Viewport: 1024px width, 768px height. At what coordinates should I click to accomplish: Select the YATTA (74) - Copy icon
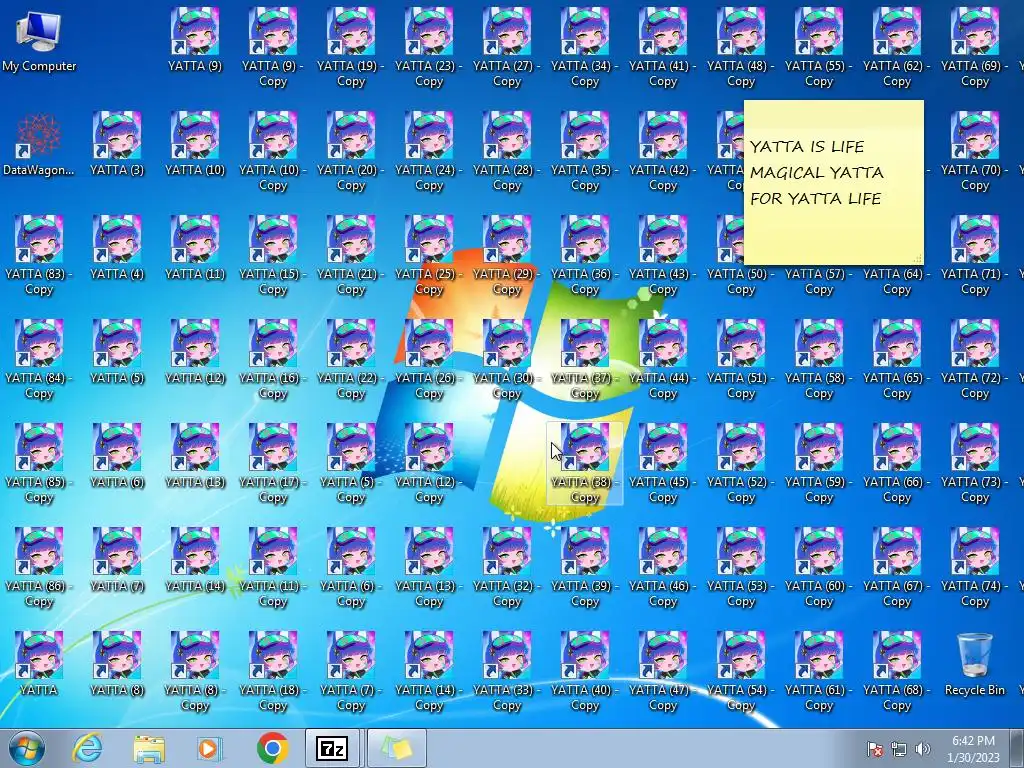tap(974, 567)
